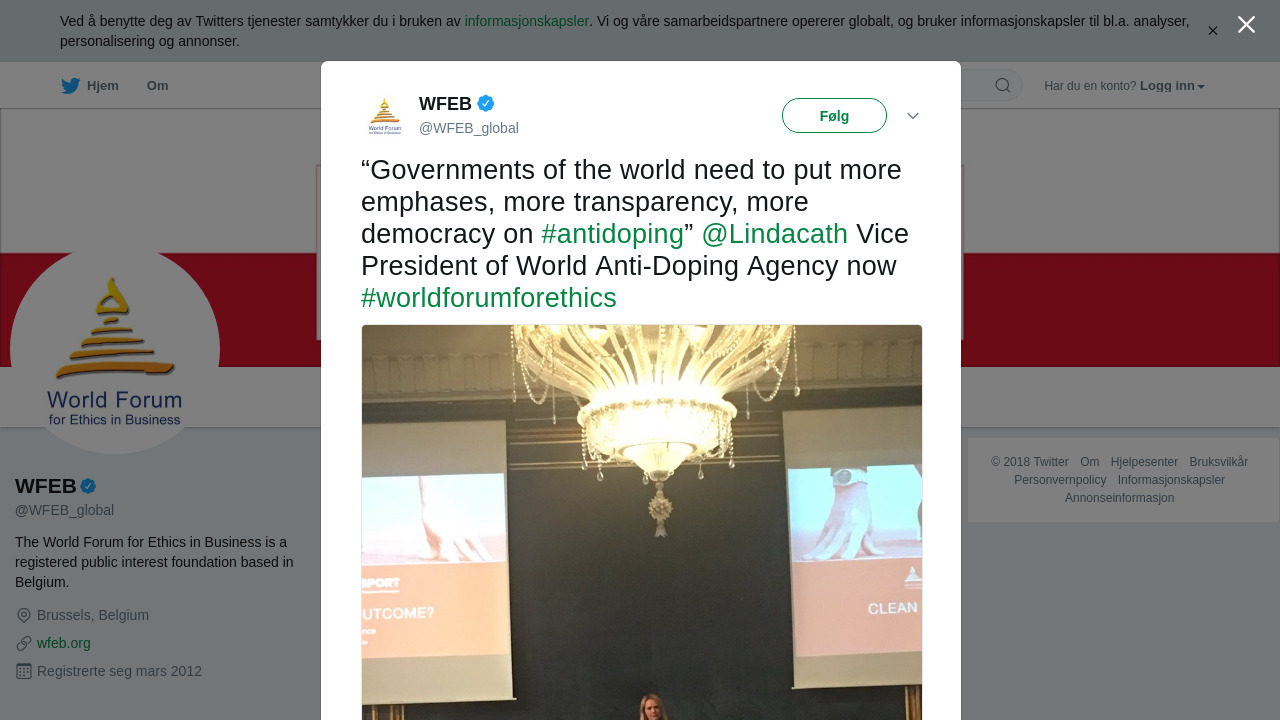
Task: Open the Logg inn dropdown
Action: 1172,86
